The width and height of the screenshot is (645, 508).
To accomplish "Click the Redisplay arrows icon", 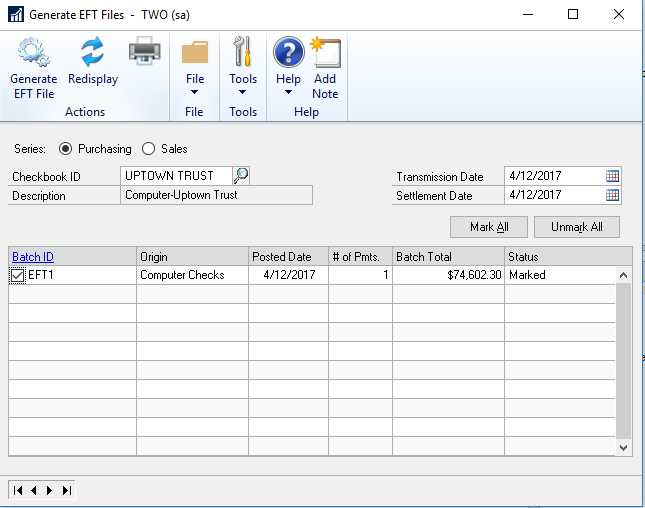I will 93,52.
